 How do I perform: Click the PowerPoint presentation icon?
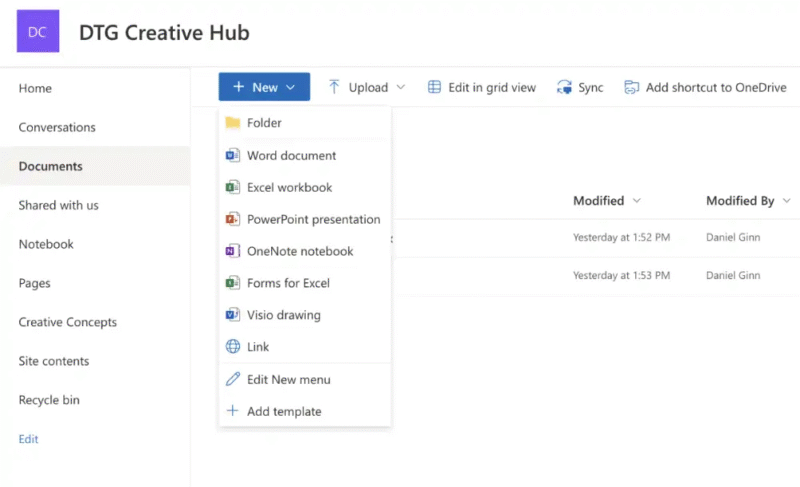[x=232, y=219]
